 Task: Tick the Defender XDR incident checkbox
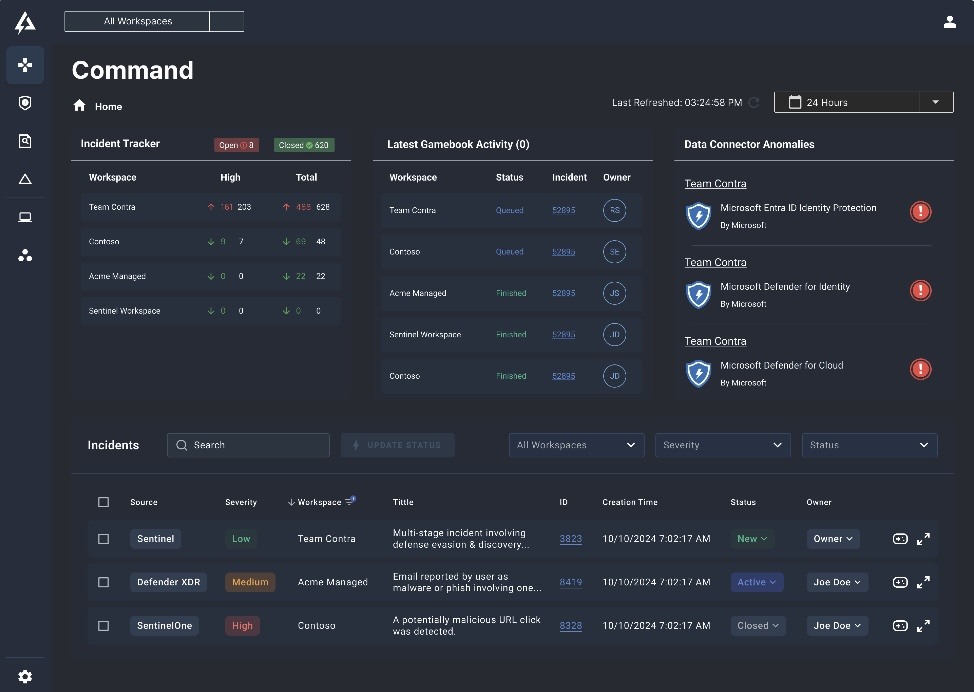103,582
